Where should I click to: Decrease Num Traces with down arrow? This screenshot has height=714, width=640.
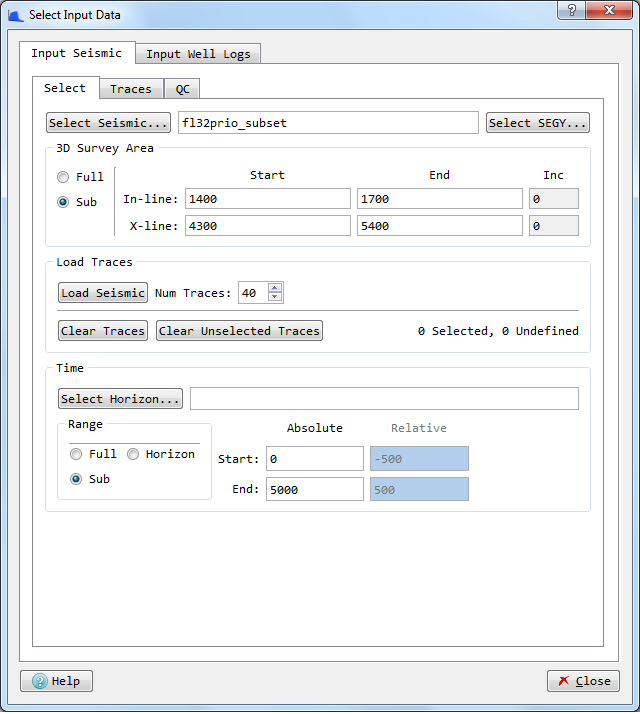[x=275, y=297]
